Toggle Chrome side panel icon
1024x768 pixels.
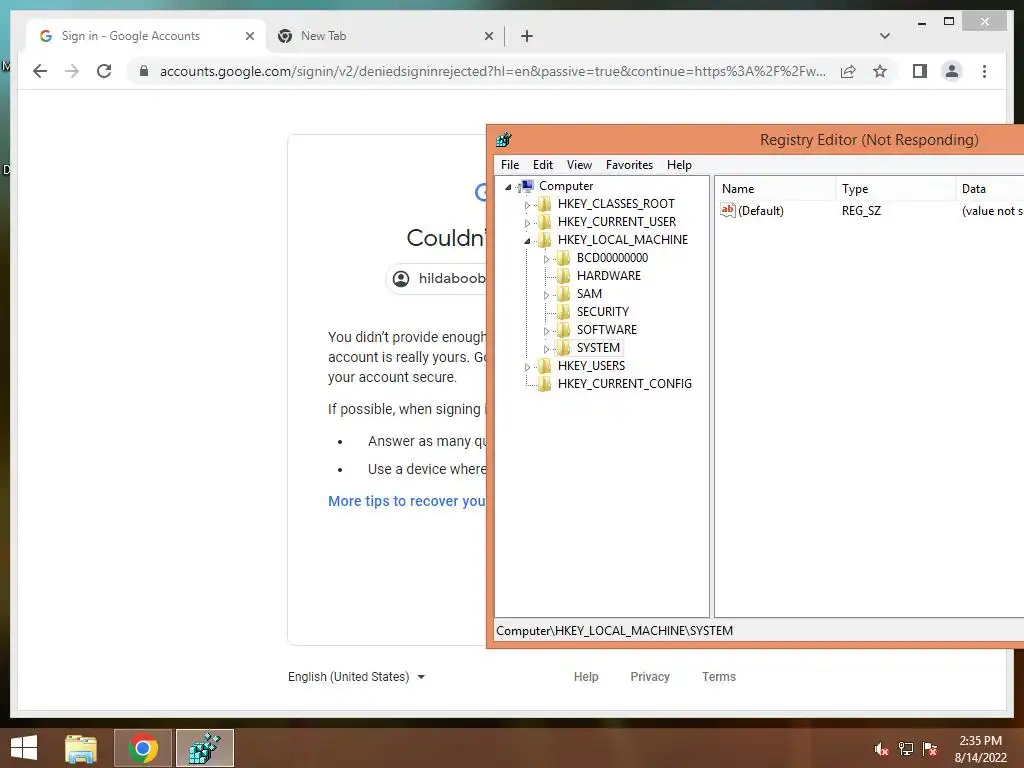(920, 71)
